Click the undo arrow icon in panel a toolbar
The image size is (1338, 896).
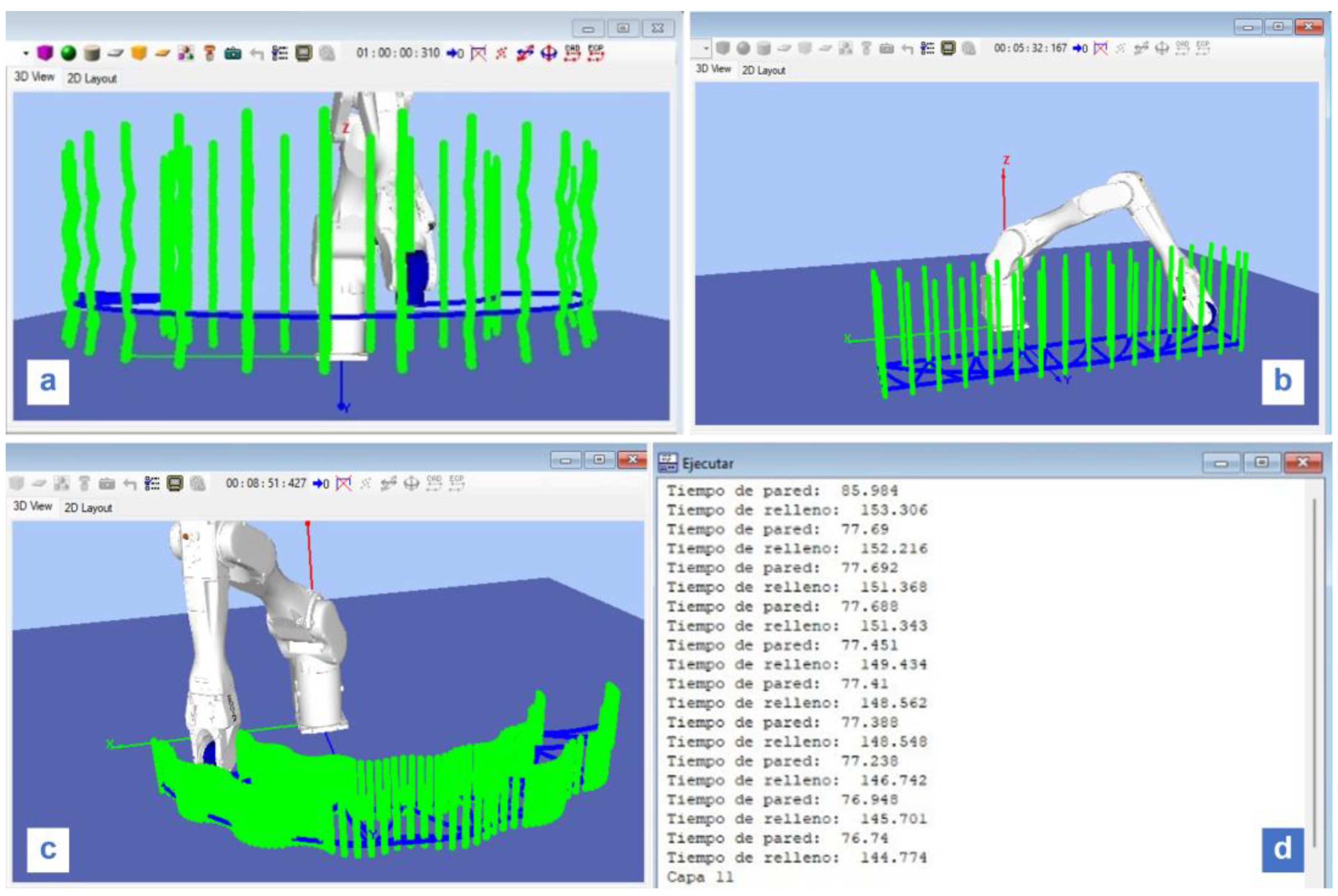(257, 54)
